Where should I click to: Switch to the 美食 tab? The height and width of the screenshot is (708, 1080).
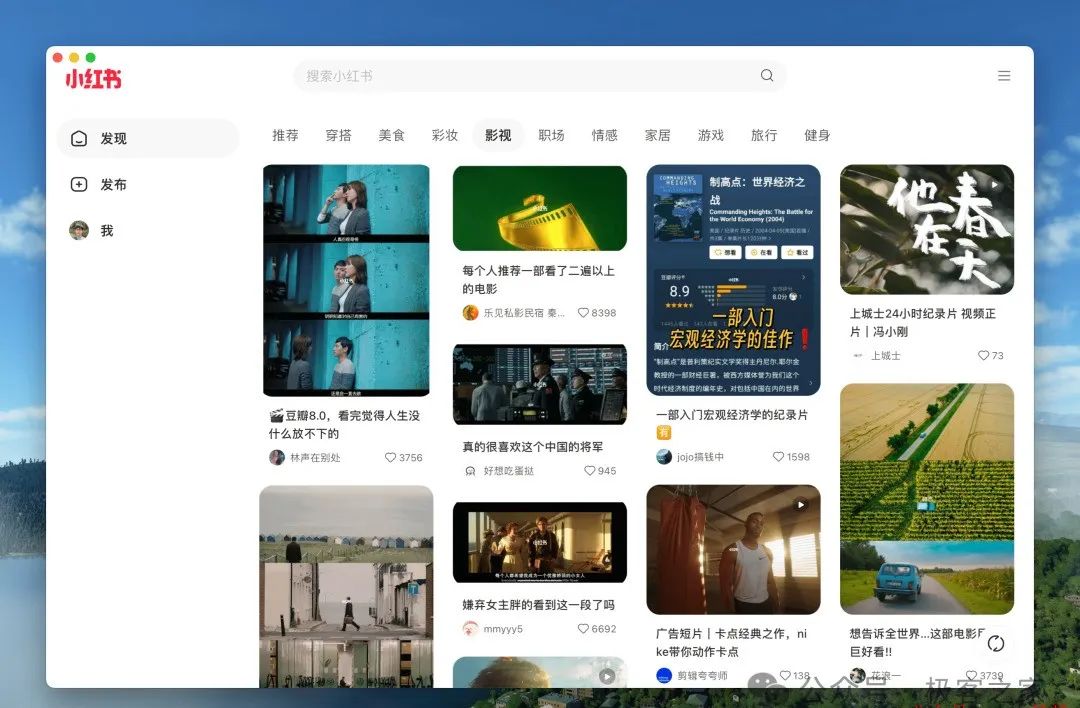pyautogui.click(x=391, y=135)
